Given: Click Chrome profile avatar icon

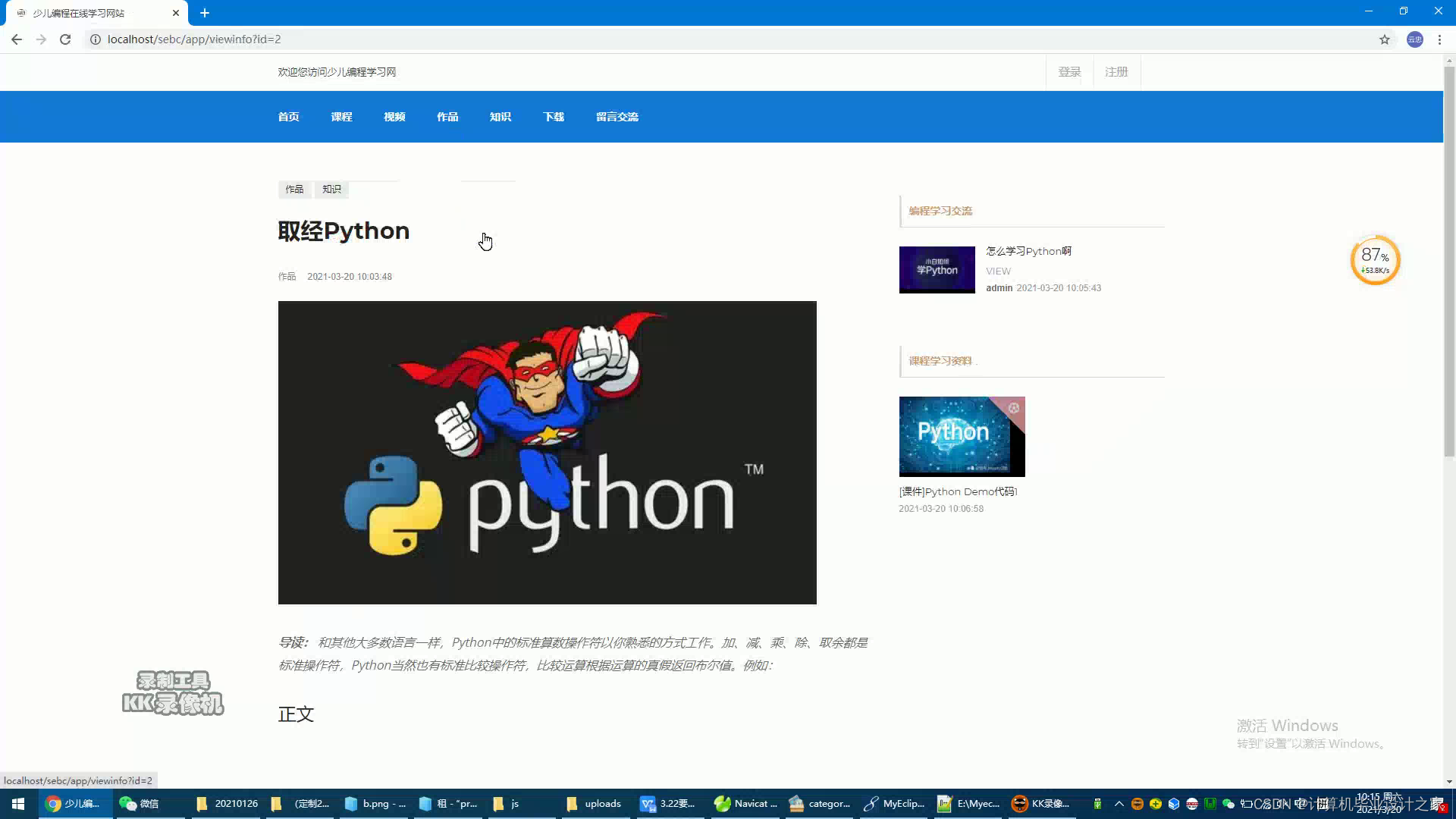Looking at the screenshot, I should point(1415,39).
